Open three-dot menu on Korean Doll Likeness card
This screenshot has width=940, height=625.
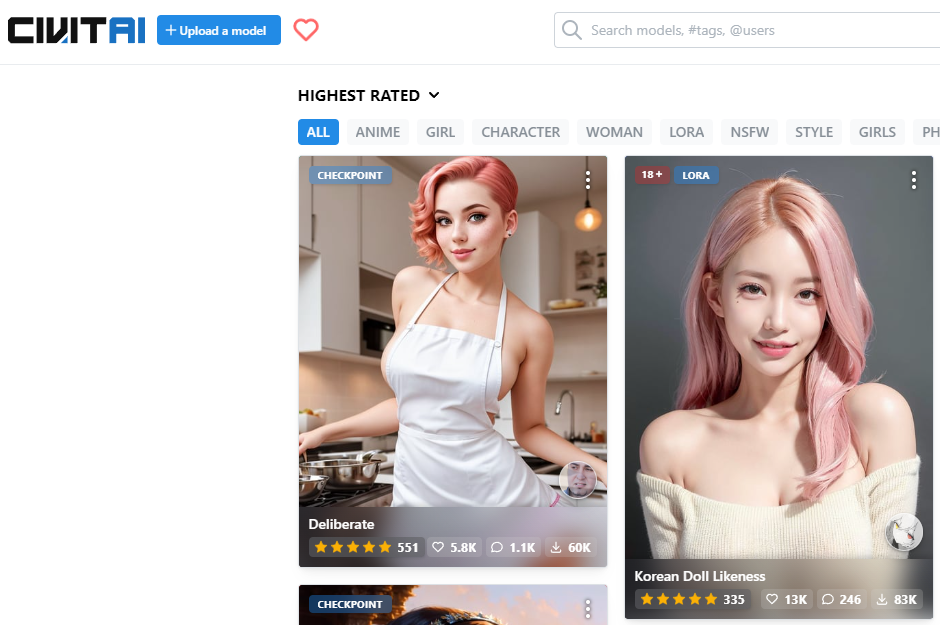pyautogui.click(x=914, y=180)
